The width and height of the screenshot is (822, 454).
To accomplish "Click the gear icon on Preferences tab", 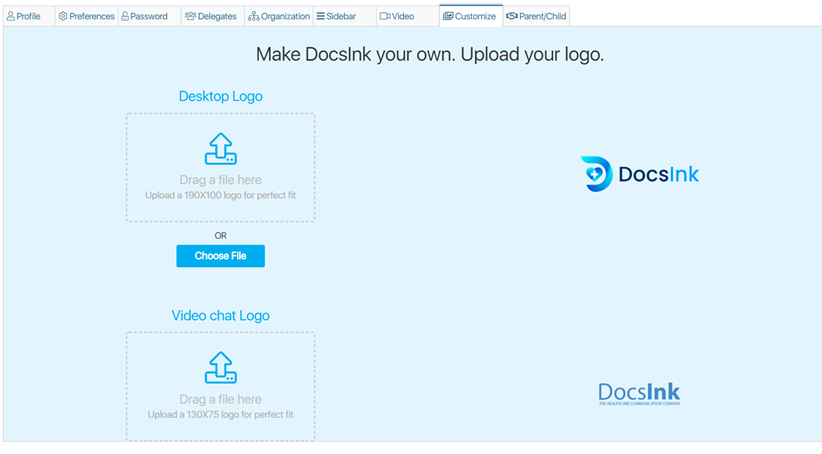I will [63, 17].
